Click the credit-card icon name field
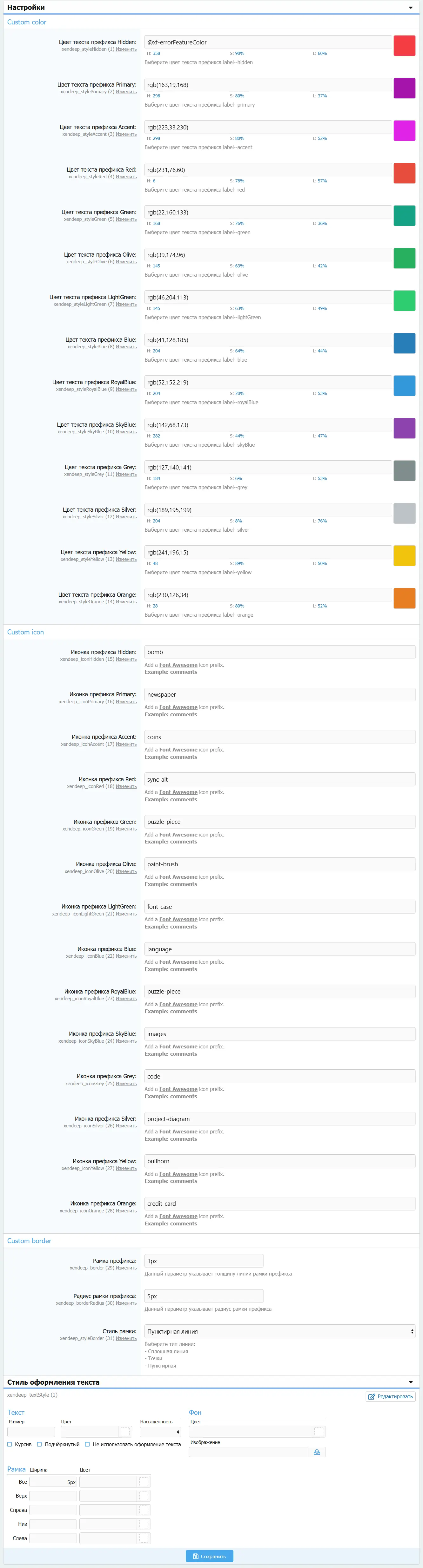This screenshot has height=1568, width=423. pyautogui.click(x=280, y=1204)
